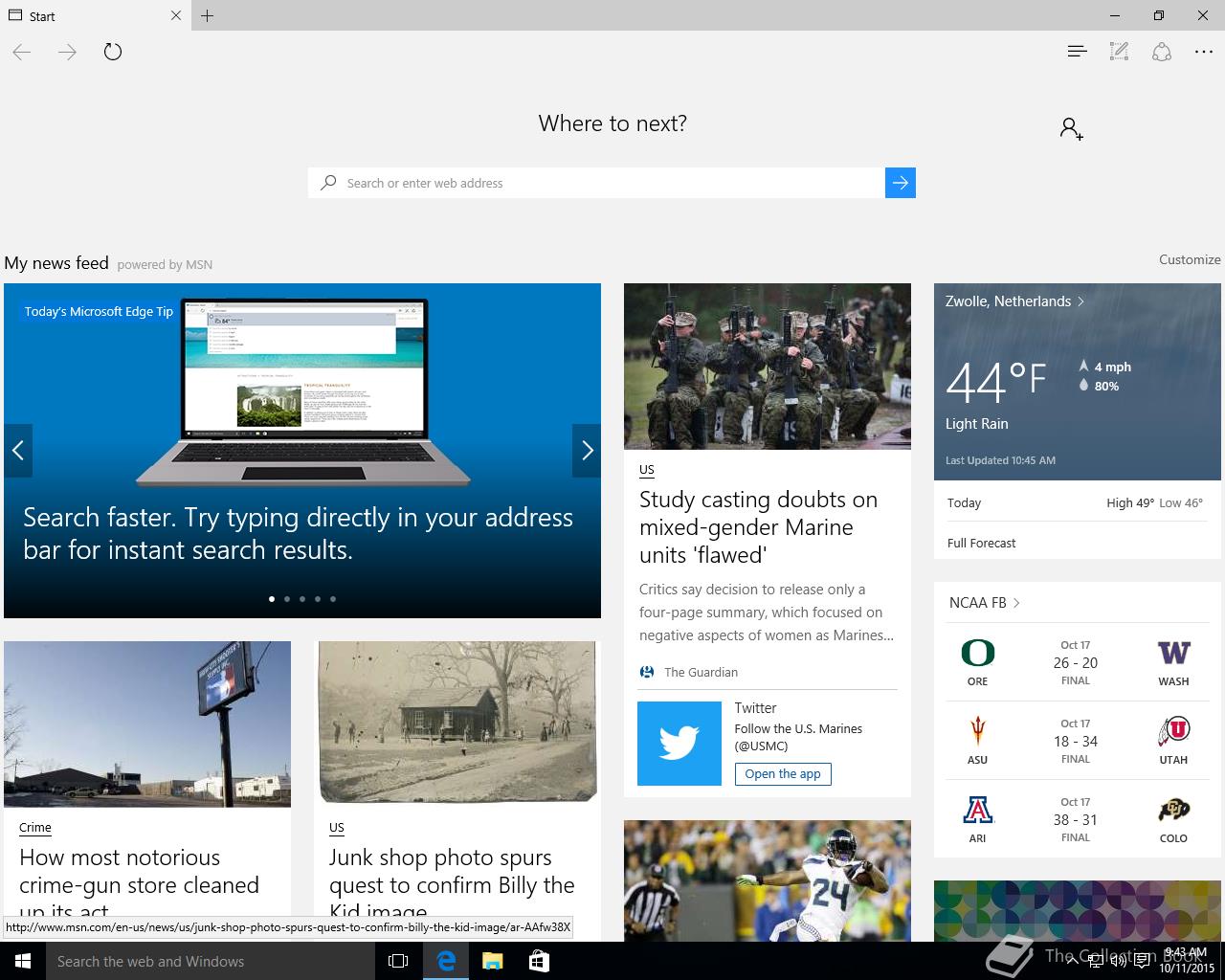1225x980 pixels.
Task: Open the Marines training photo
Action: click(x=768, y=367)
